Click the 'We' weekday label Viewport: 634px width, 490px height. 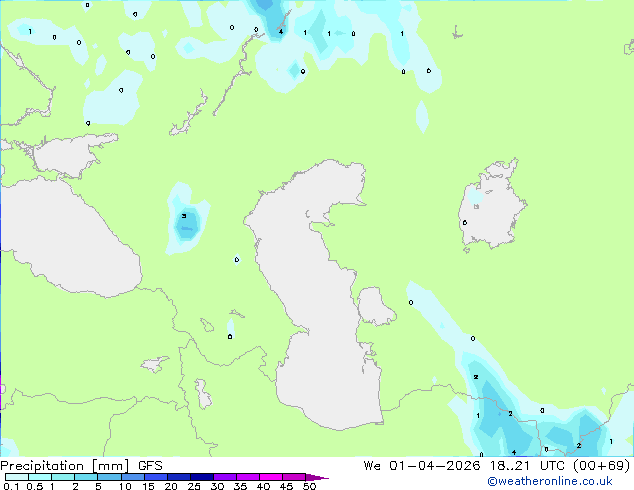pos(372,466)
